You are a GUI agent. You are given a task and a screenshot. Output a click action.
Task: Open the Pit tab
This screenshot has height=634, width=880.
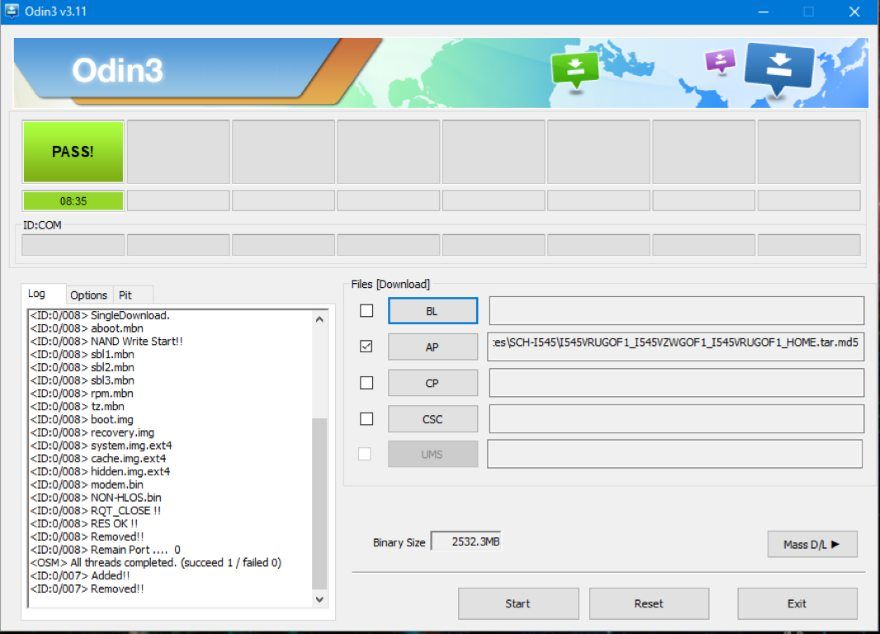click(126, 295)
